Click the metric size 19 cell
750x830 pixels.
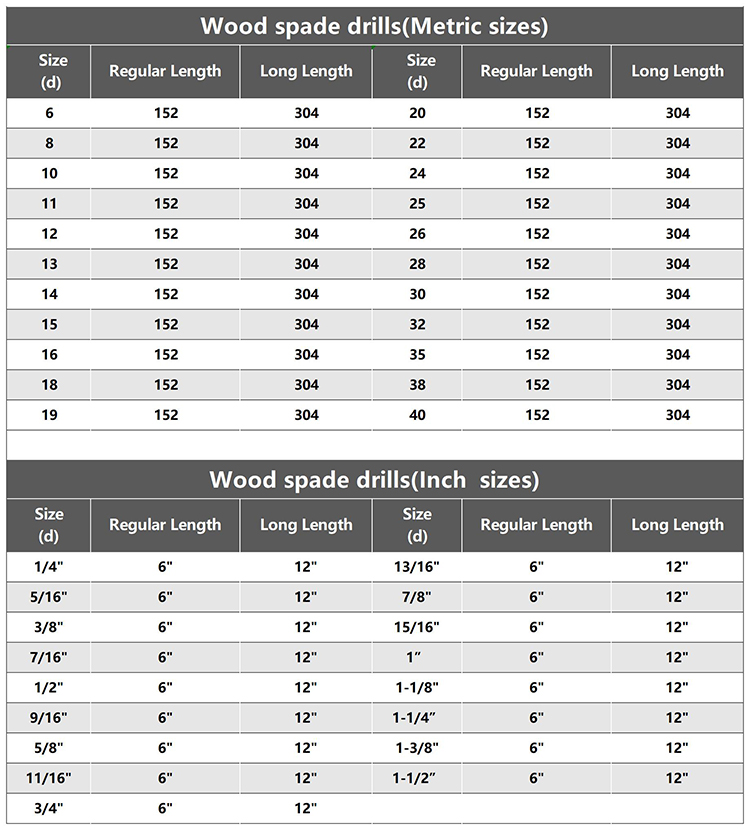click(x=49, y=415)
